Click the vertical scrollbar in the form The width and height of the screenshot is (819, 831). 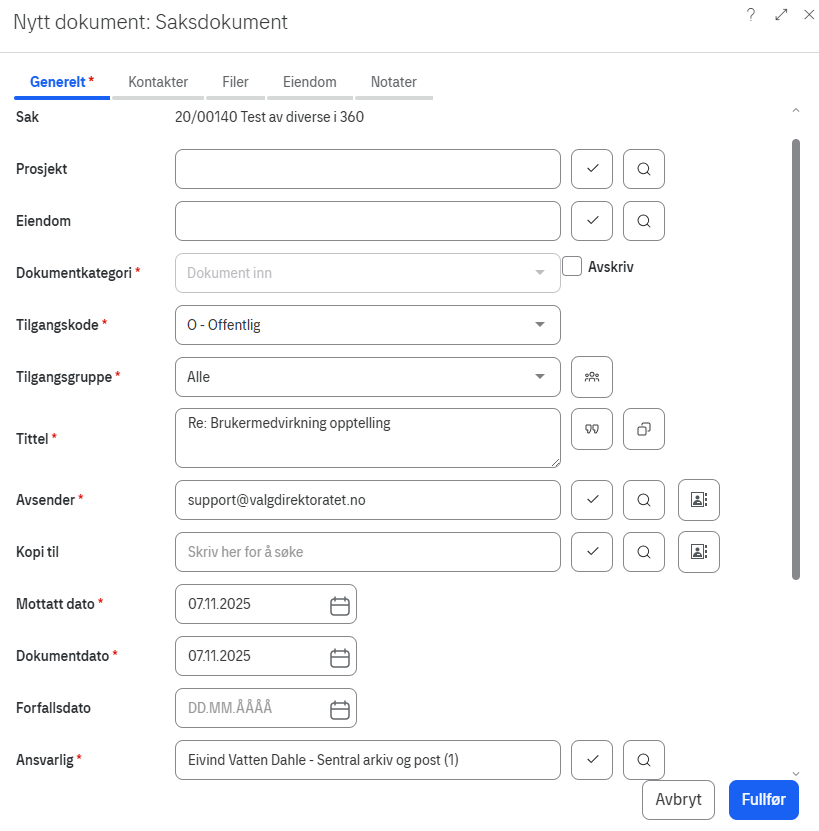[796, 360]
